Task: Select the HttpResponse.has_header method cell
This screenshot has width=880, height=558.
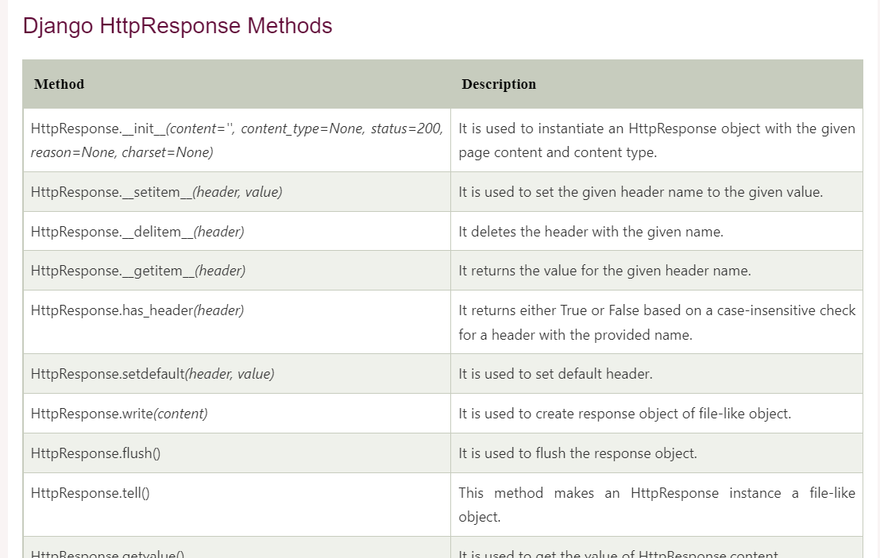Action: [137, 311]
